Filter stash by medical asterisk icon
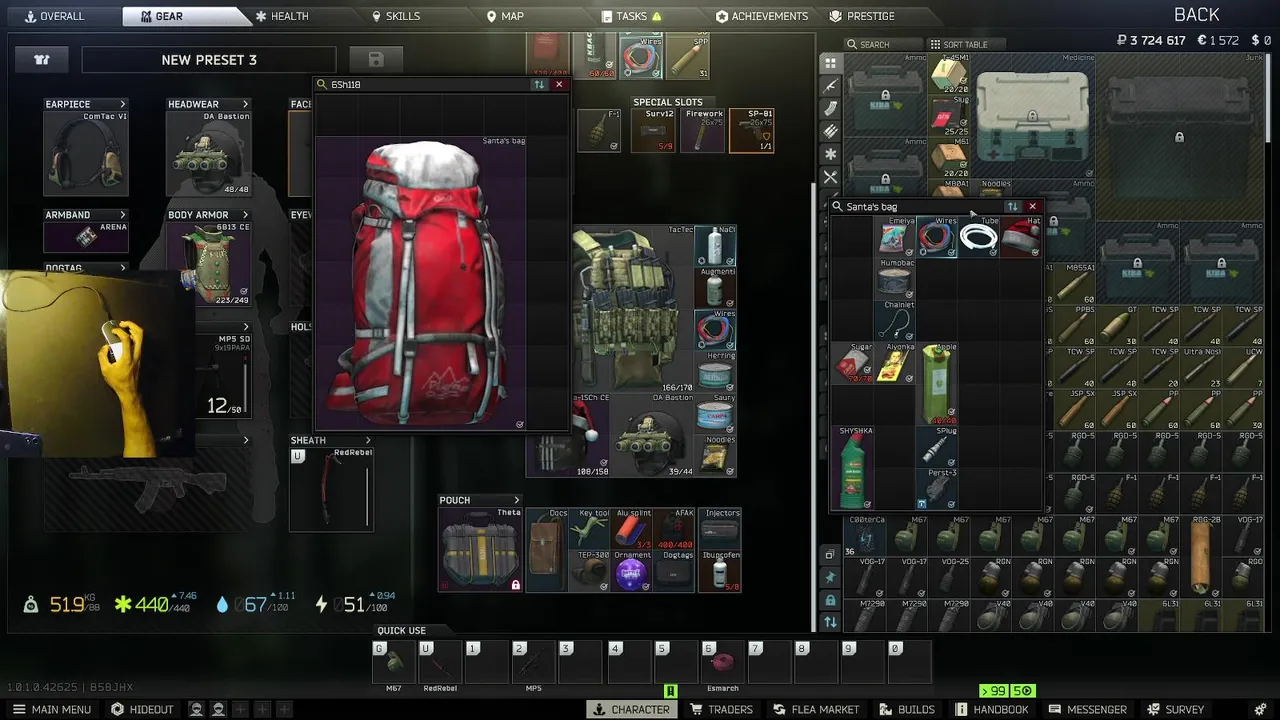The height and width of the screenshot is (720, 1280). click(830, 154)
